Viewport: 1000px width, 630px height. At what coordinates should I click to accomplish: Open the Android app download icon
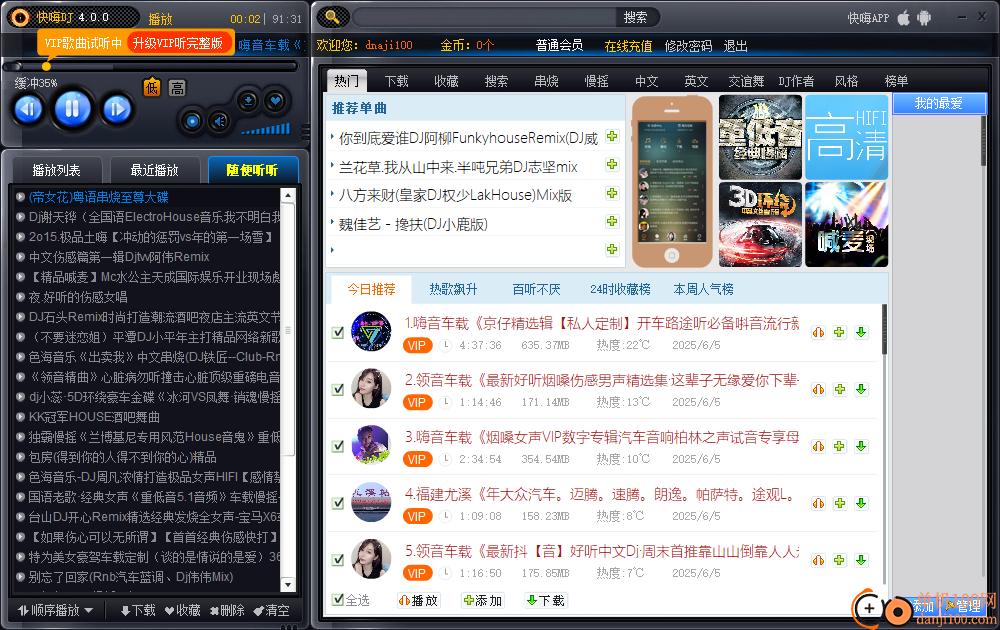923,18
